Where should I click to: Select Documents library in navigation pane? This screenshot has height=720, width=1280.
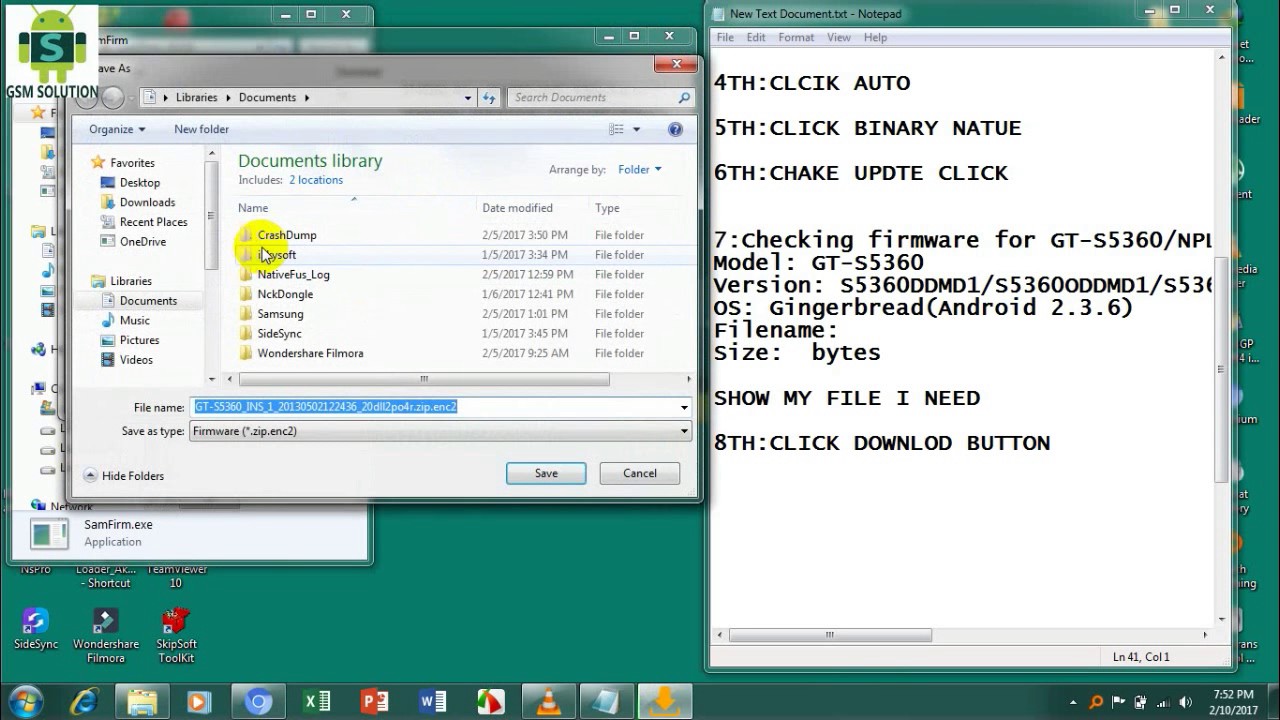click(148, 301)
